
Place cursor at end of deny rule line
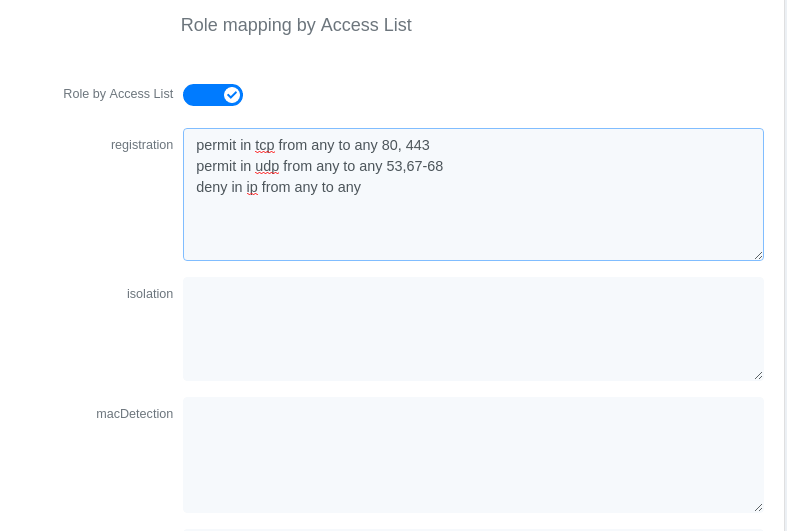361,187
